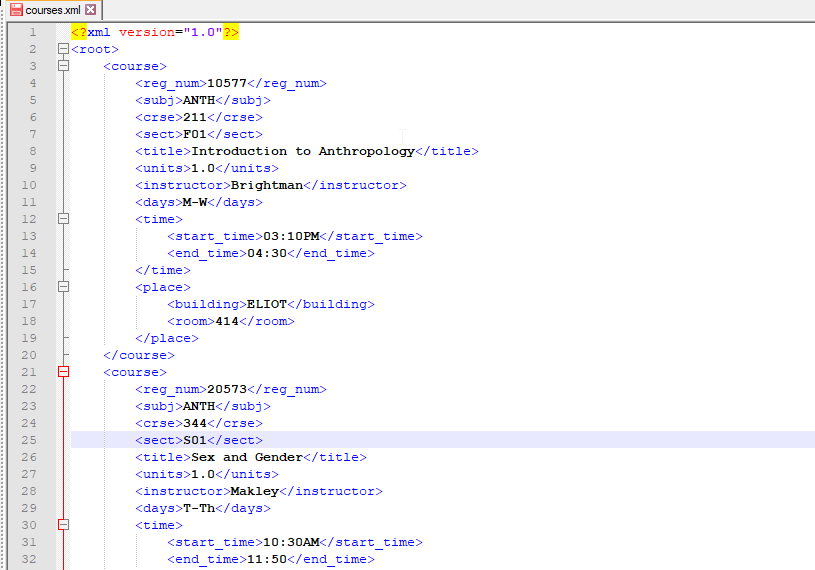Click the xml version declaration text

point(155,32)
